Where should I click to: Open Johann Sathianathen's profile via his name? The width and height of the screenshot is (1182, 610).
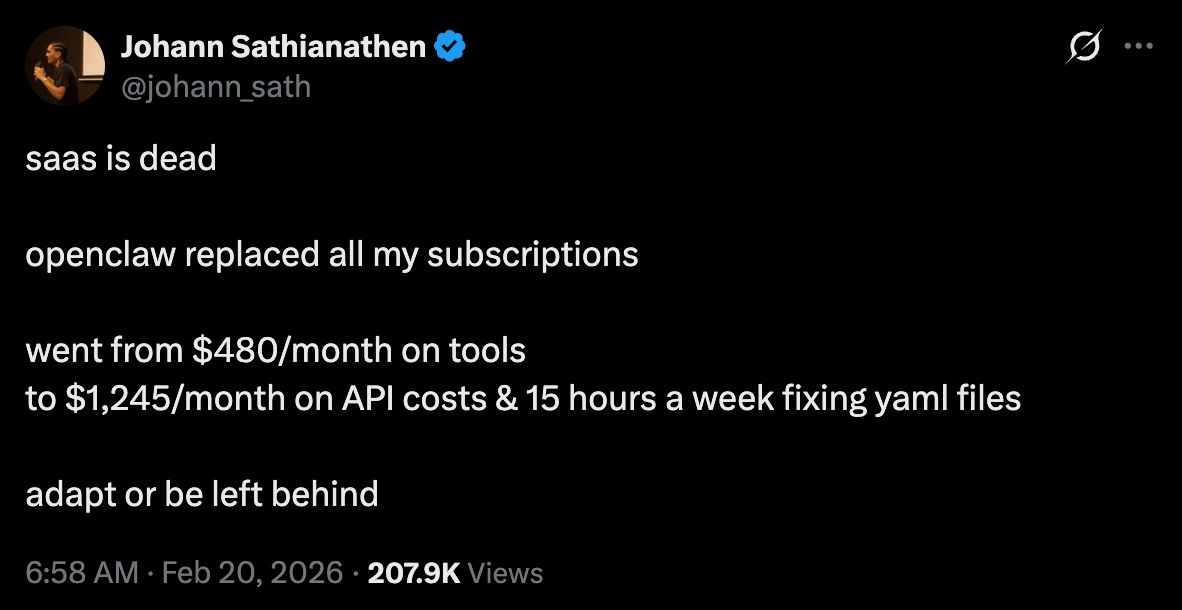pyautogui.click(x=275, y=46)
